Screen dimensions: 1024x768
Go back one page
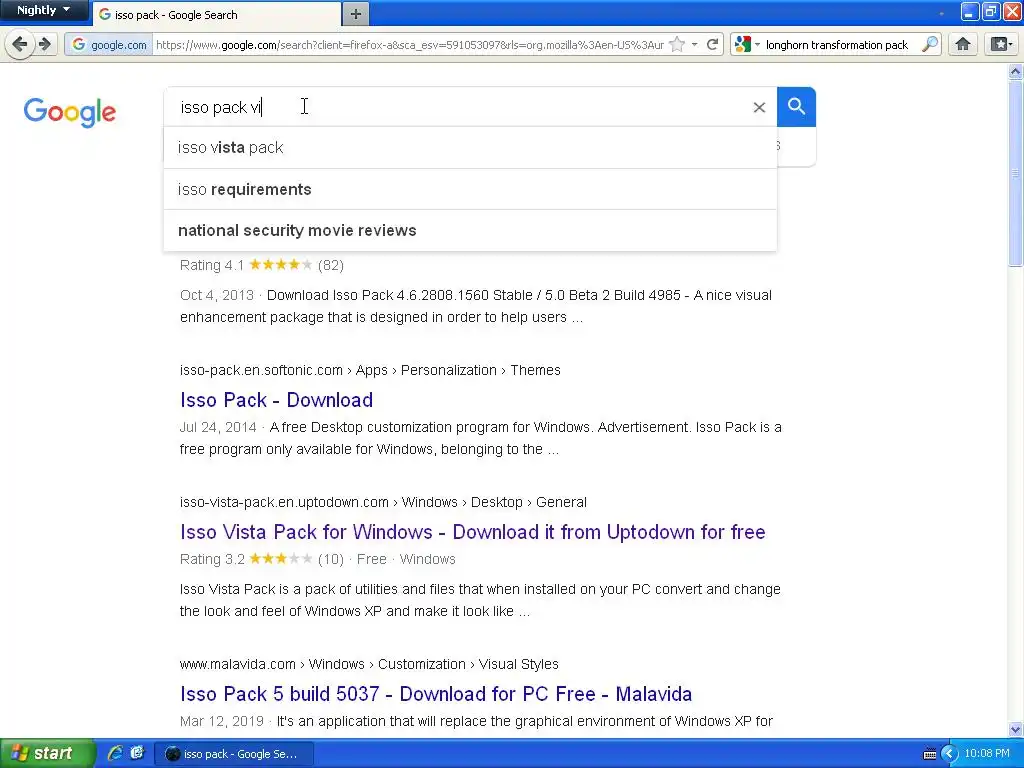pos(20,44)
